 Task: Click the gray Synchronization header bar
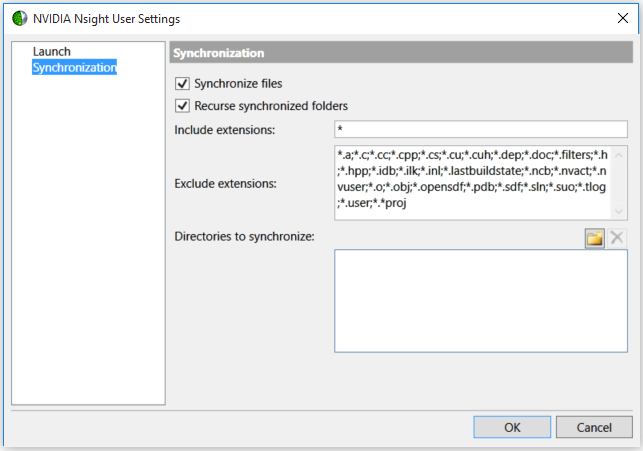(x=401, y=52)
